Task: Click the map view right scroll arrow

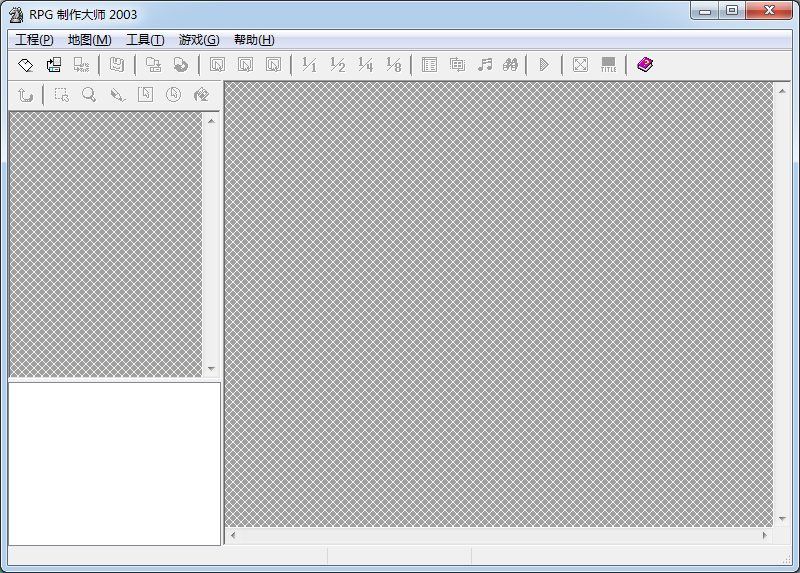Action: (x=765, y=536)
